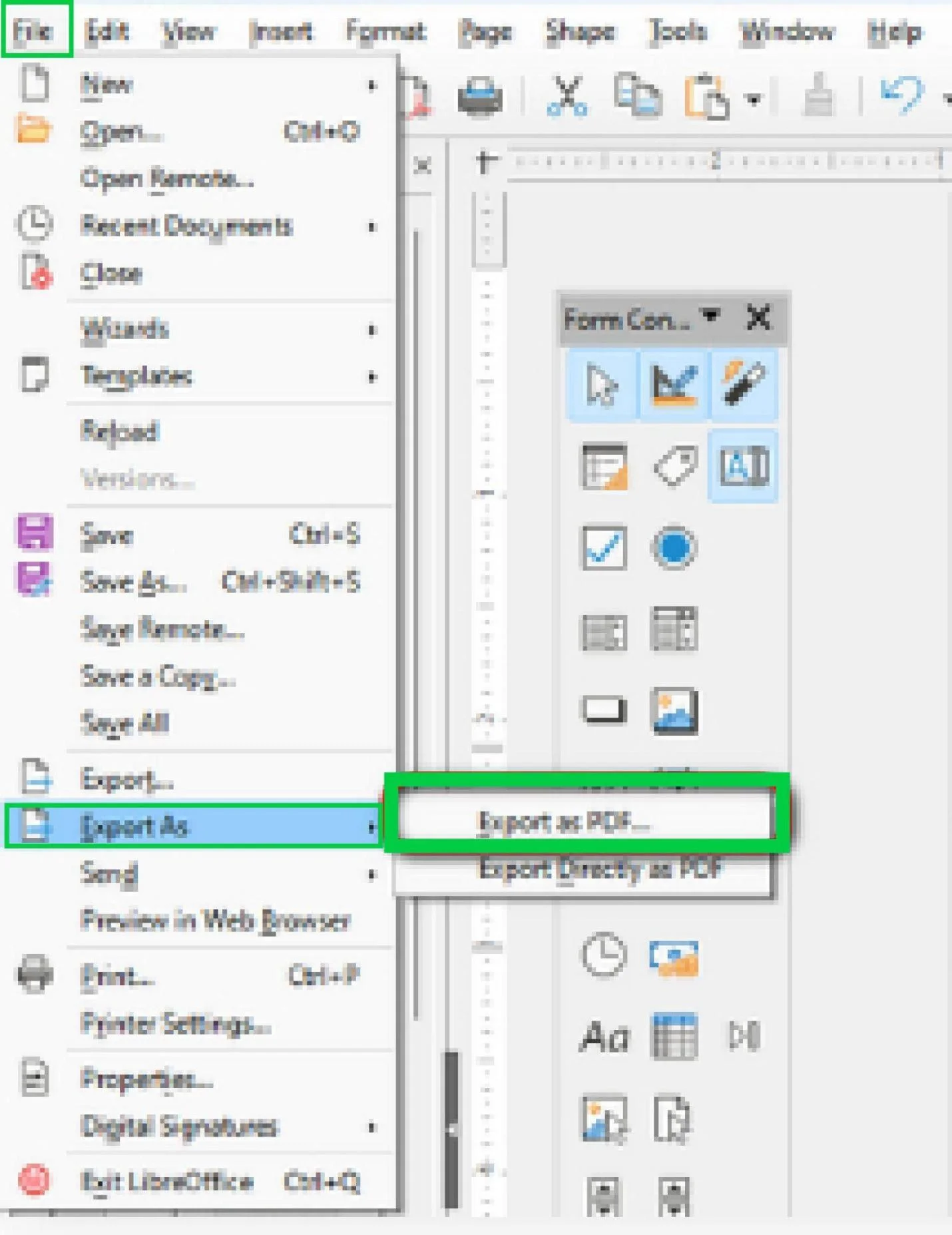Expand Recent Documents submenu
952x1235 pixels.
point(200,226)
